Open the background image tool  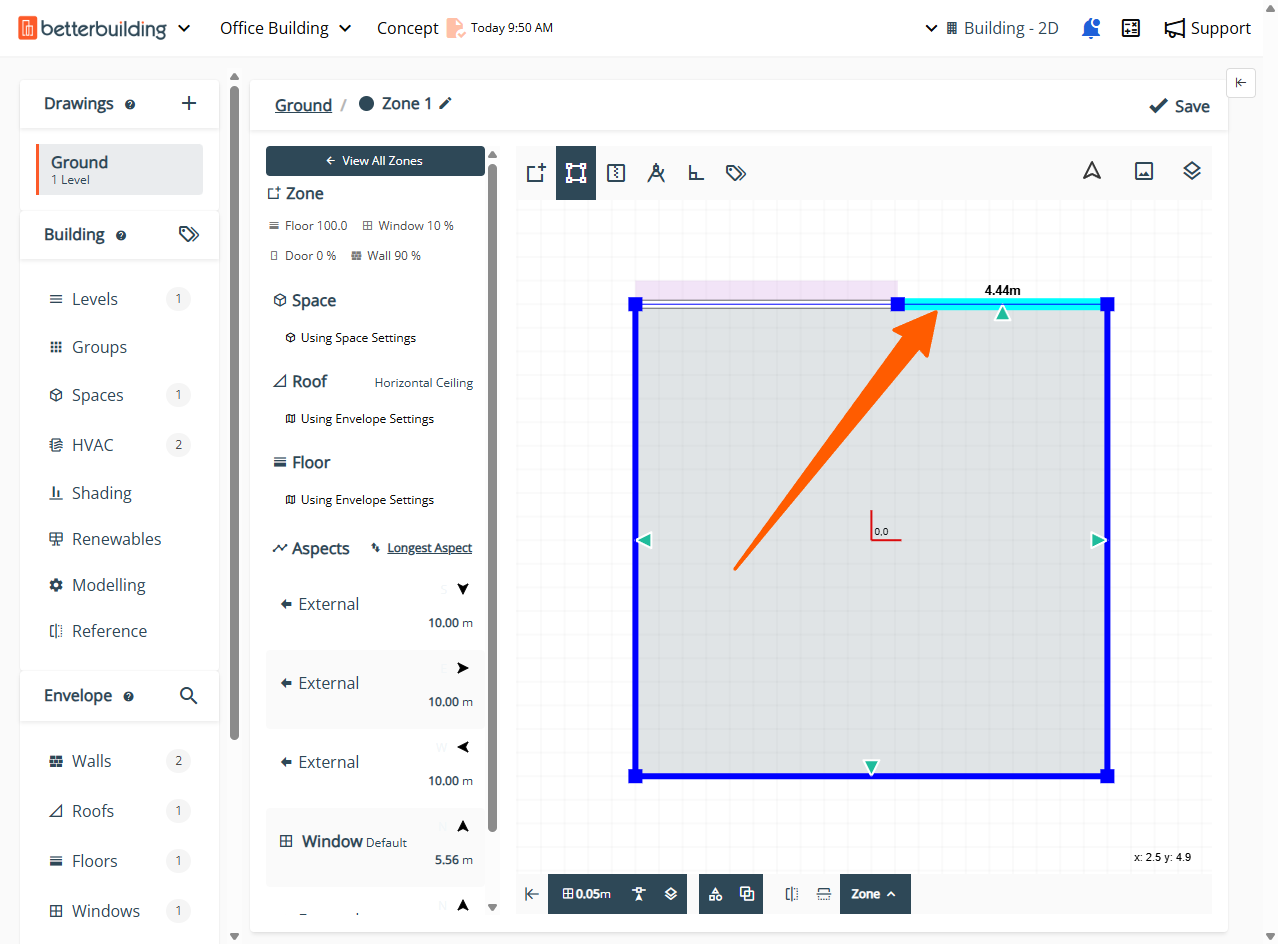click(x=1144, y=171)
